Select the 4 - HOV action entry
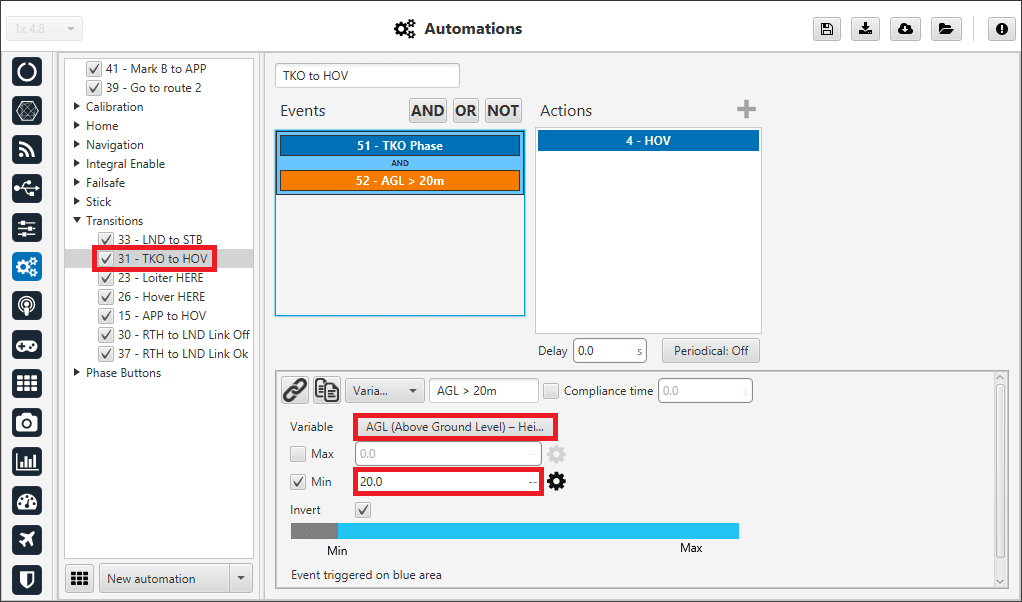 (648, 141)
